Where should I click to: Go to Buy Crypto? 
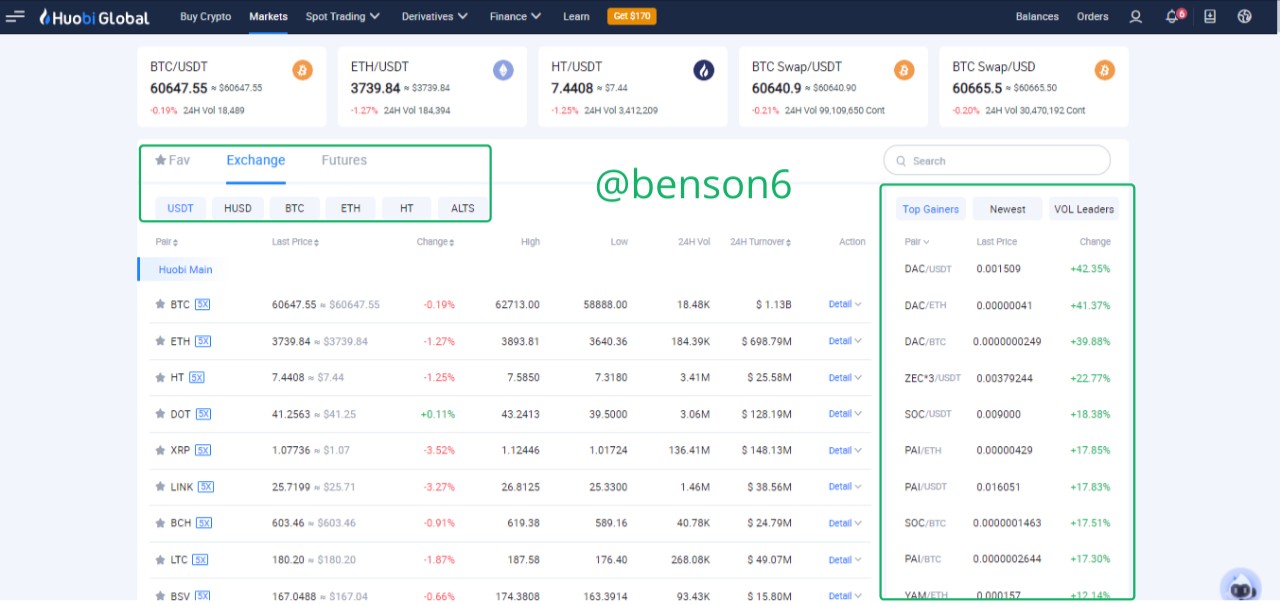pyautogui.click(x=206, y=17)
